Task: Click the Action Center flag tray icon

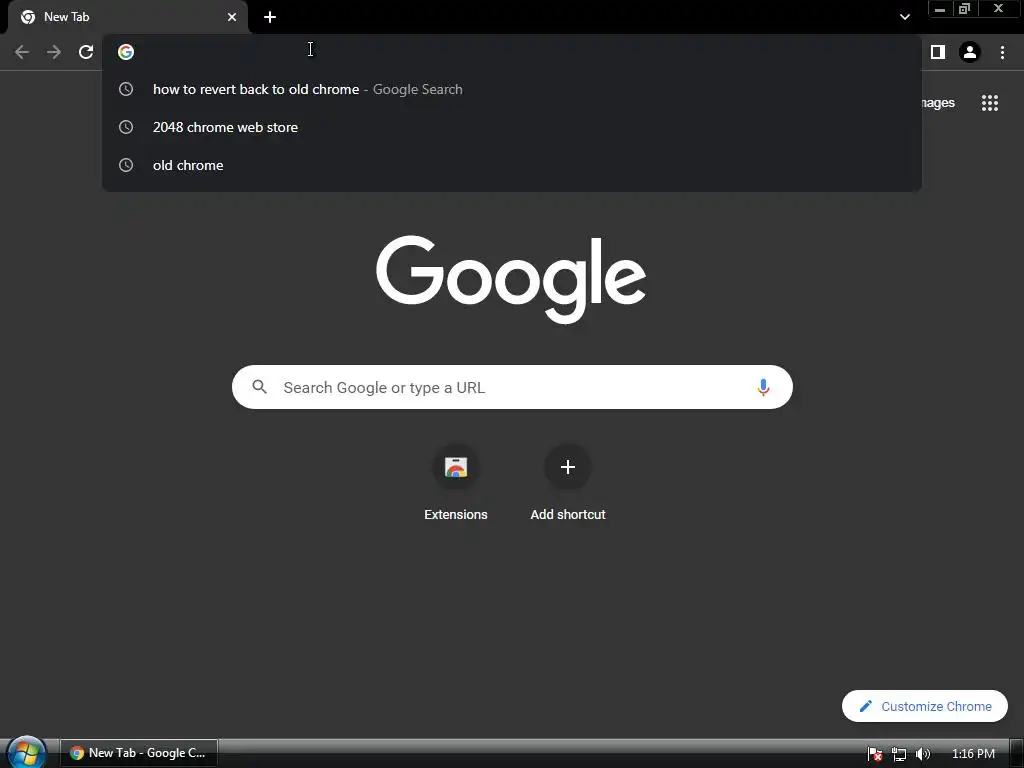Action: (x=874, y=754)
